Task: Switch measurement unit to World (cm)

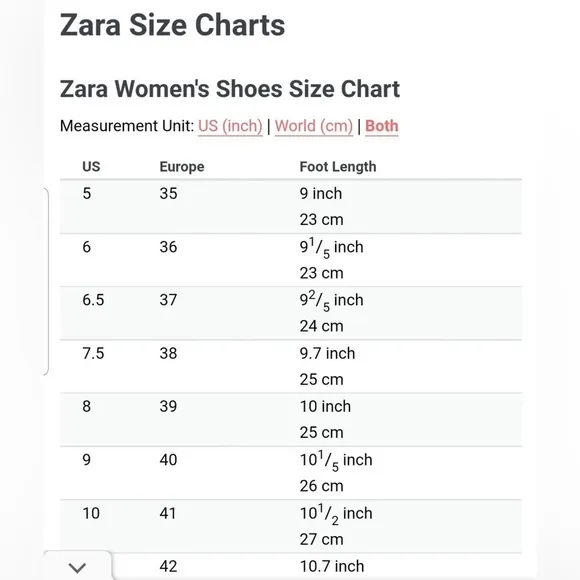Action: tap(314, 126)
